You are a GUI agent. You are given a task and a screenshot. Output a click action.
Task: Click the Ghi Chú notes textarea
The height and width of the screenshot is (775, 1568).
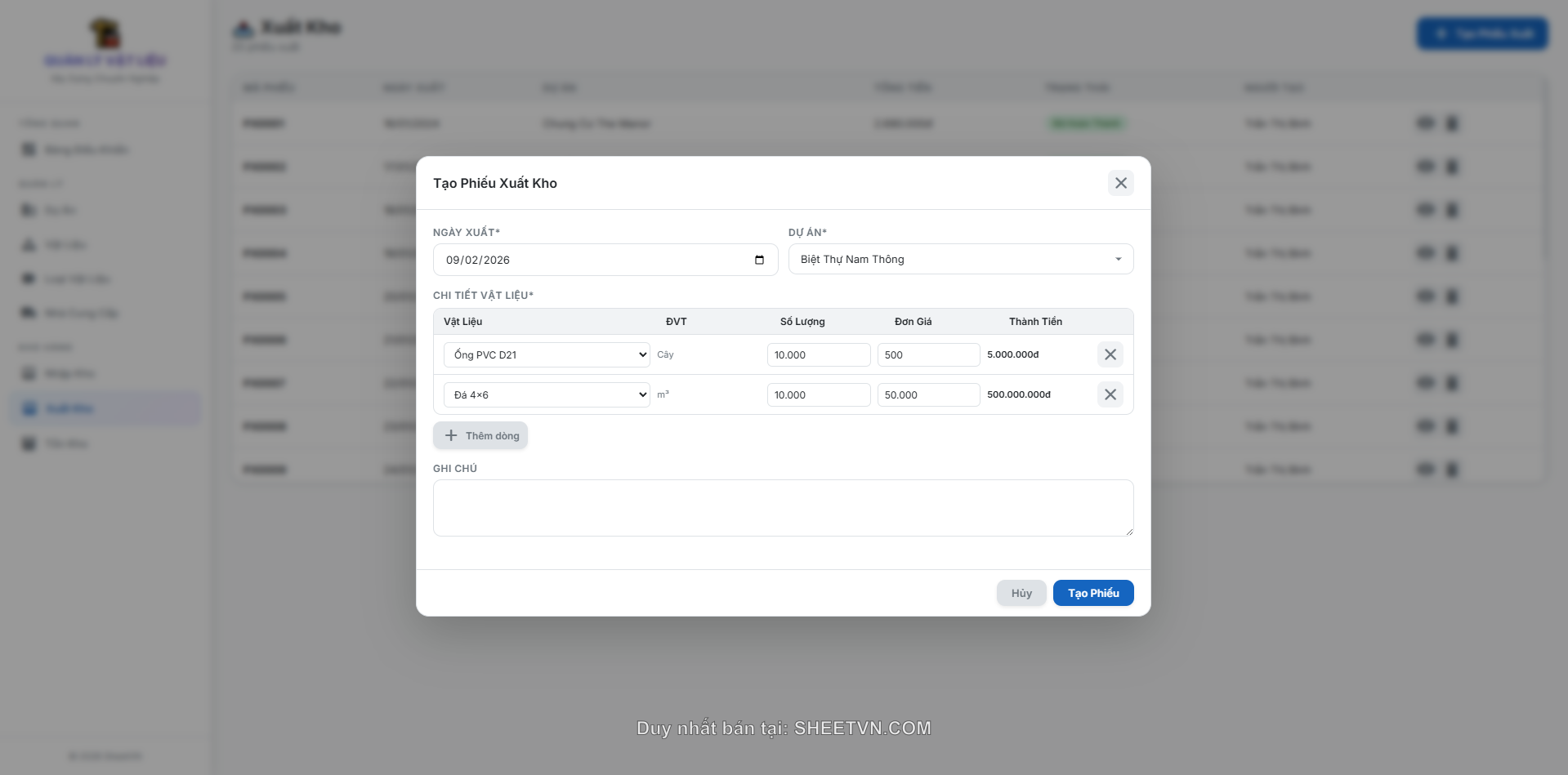(x=783, y=507)
